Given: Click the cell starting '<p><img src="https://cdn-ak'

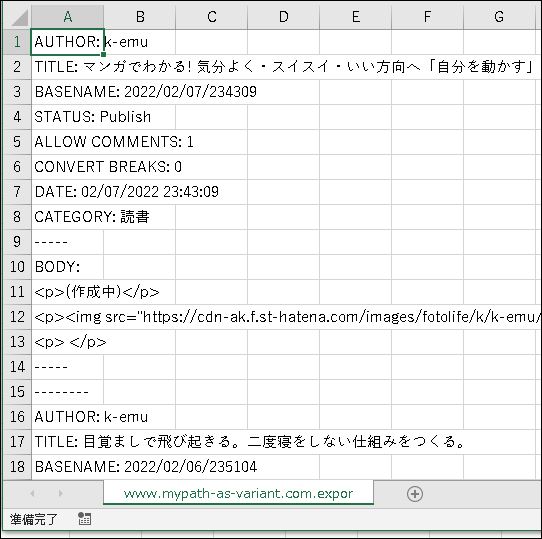Looking at the screenshot, I should [67, 317].
